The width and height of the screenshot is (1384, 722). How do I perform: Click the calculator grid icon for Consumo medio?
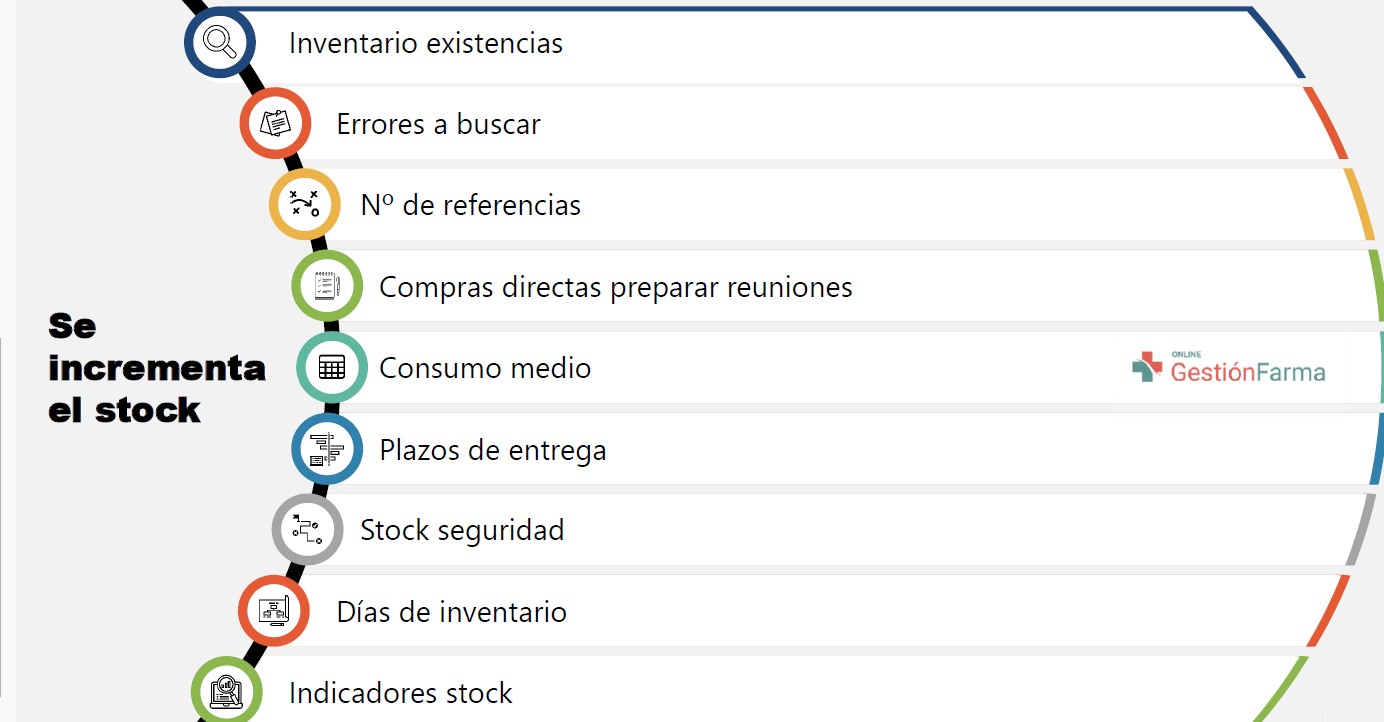coord(332,367)
